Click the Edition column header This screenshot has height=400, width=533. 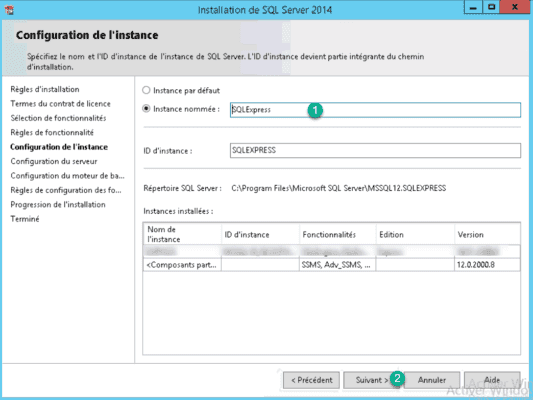pos(415,234)
